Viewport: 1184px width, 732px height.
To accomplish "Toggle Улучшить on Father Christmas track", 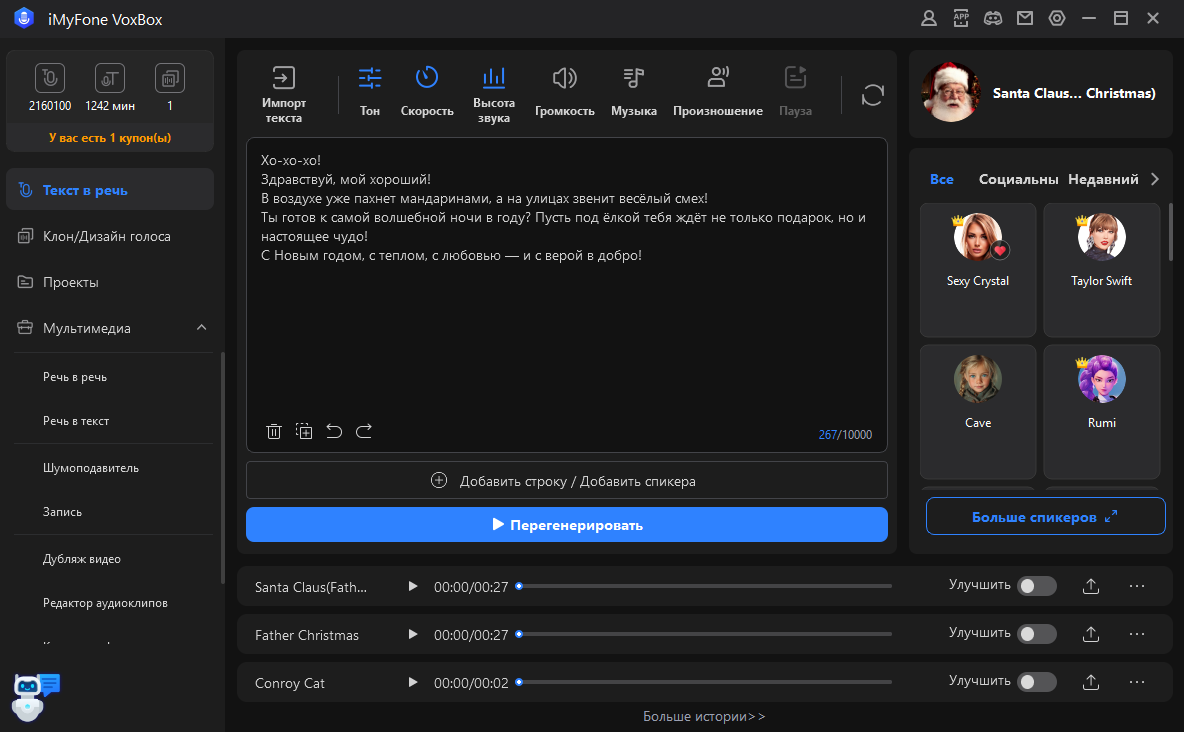I will click(x=1036, y=634).
